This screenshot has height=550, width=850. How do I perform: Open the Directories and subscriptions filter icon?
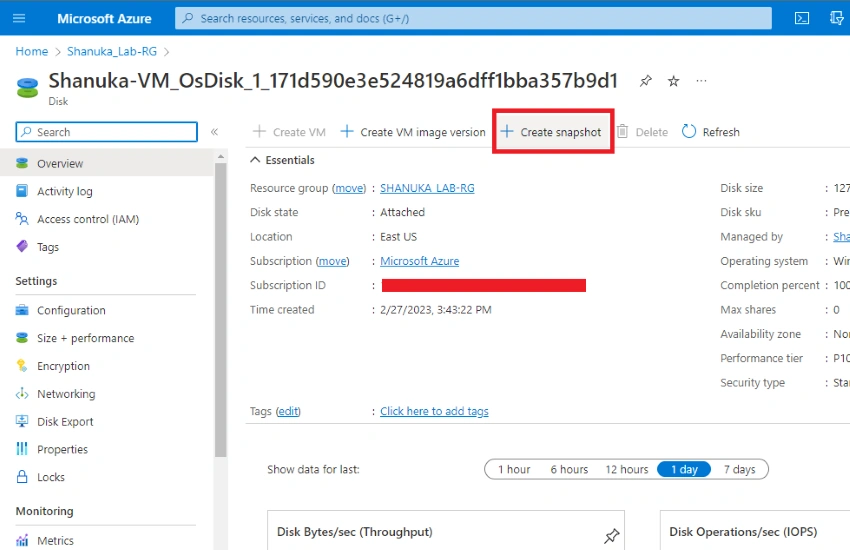coord(837,18)
